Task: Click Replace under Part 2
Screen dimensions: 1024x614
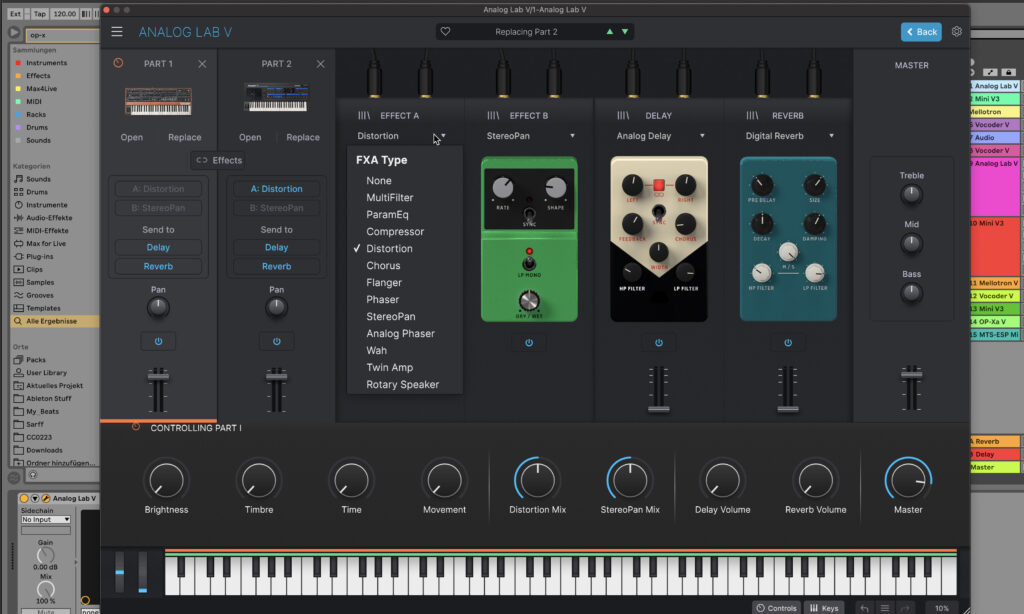Action: [303, 137]
